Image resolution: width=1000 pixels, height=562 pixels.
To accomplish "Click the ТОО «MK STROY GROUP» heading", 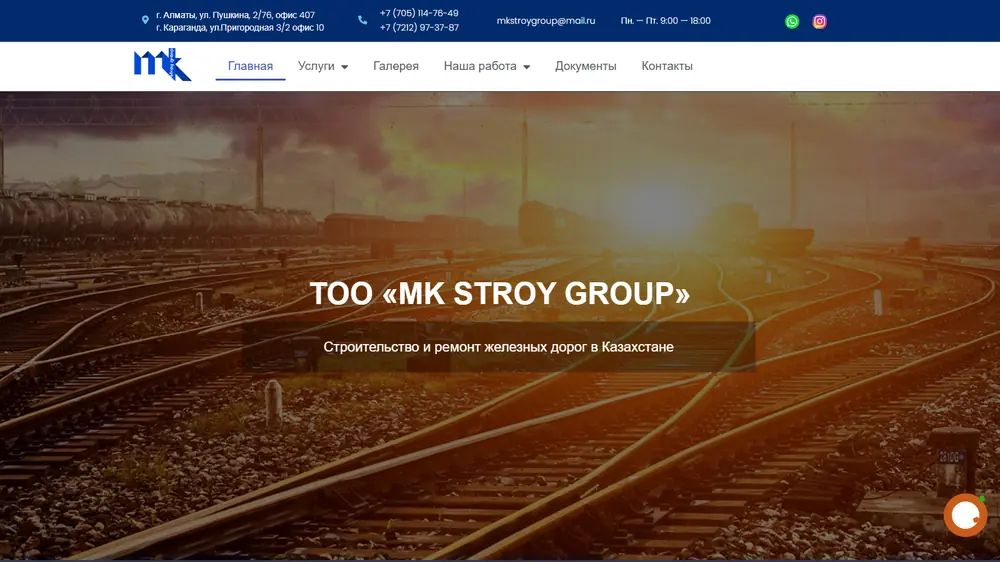I will pyautogui.click(x=499, y=293).
